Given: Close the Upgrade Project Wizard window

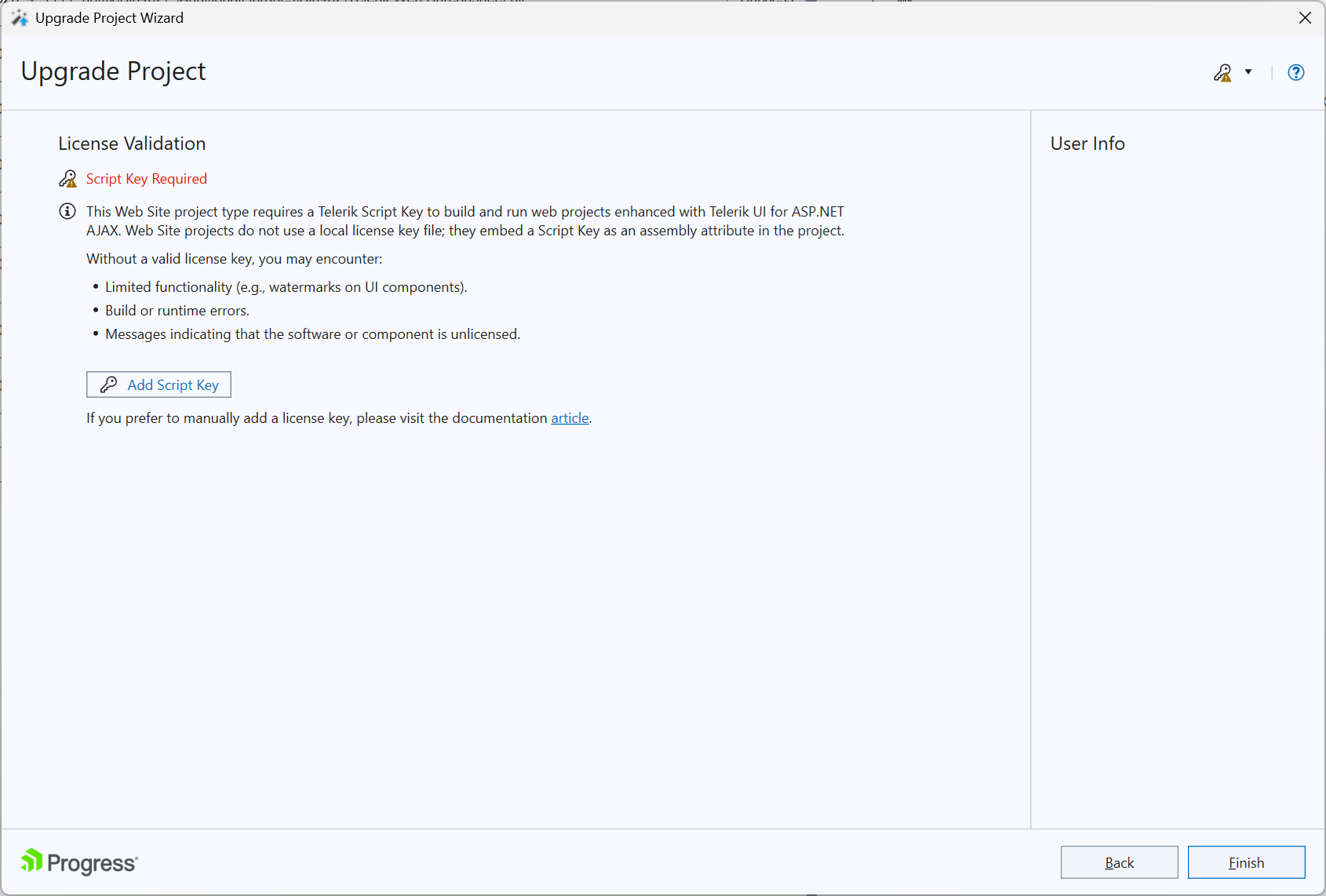Looking at the screenshot, I should pos(1305,18).
